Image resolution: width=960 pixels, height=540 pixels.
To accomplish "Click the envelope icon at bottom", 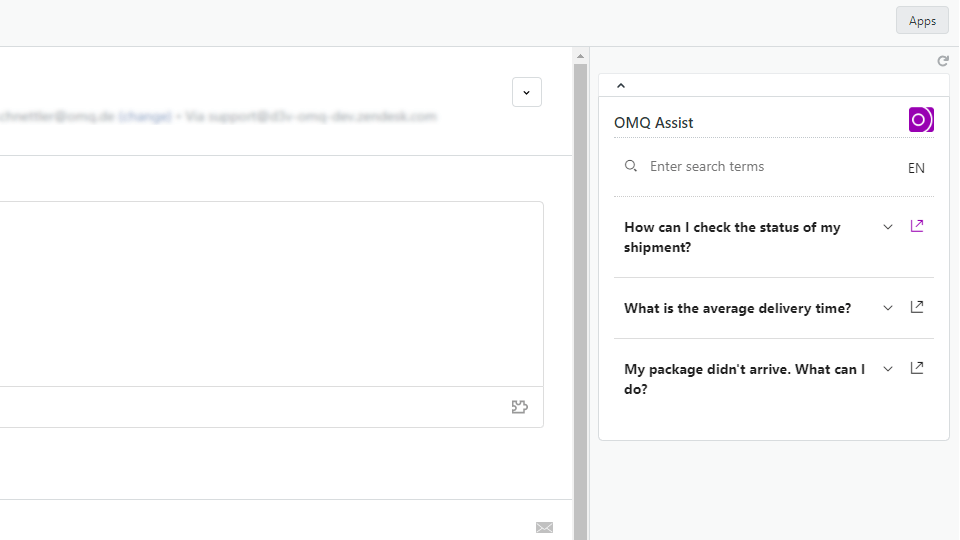I will [x=544, y=527].
